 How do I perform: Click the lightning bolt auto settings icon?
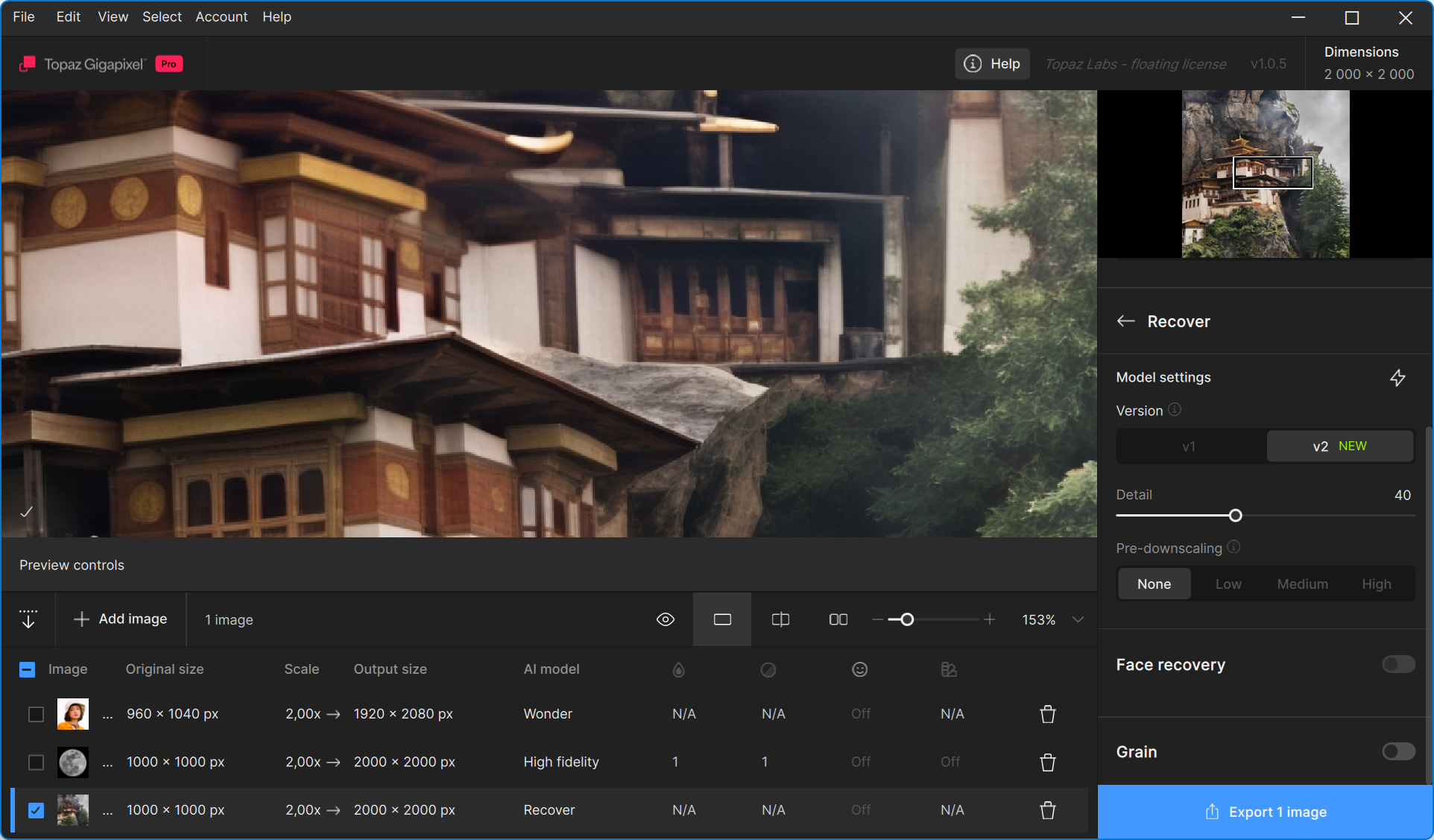point(1397,378)
